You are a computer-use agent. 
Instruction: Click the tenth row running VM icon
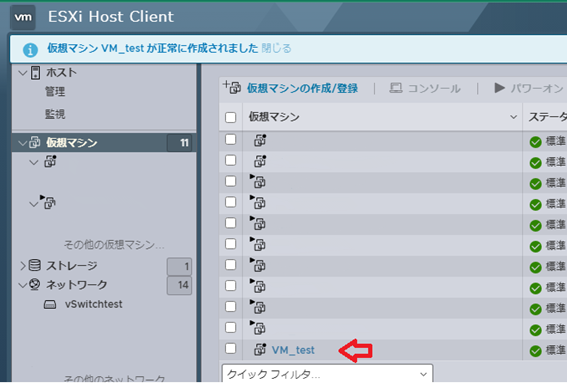pos(258,328)
